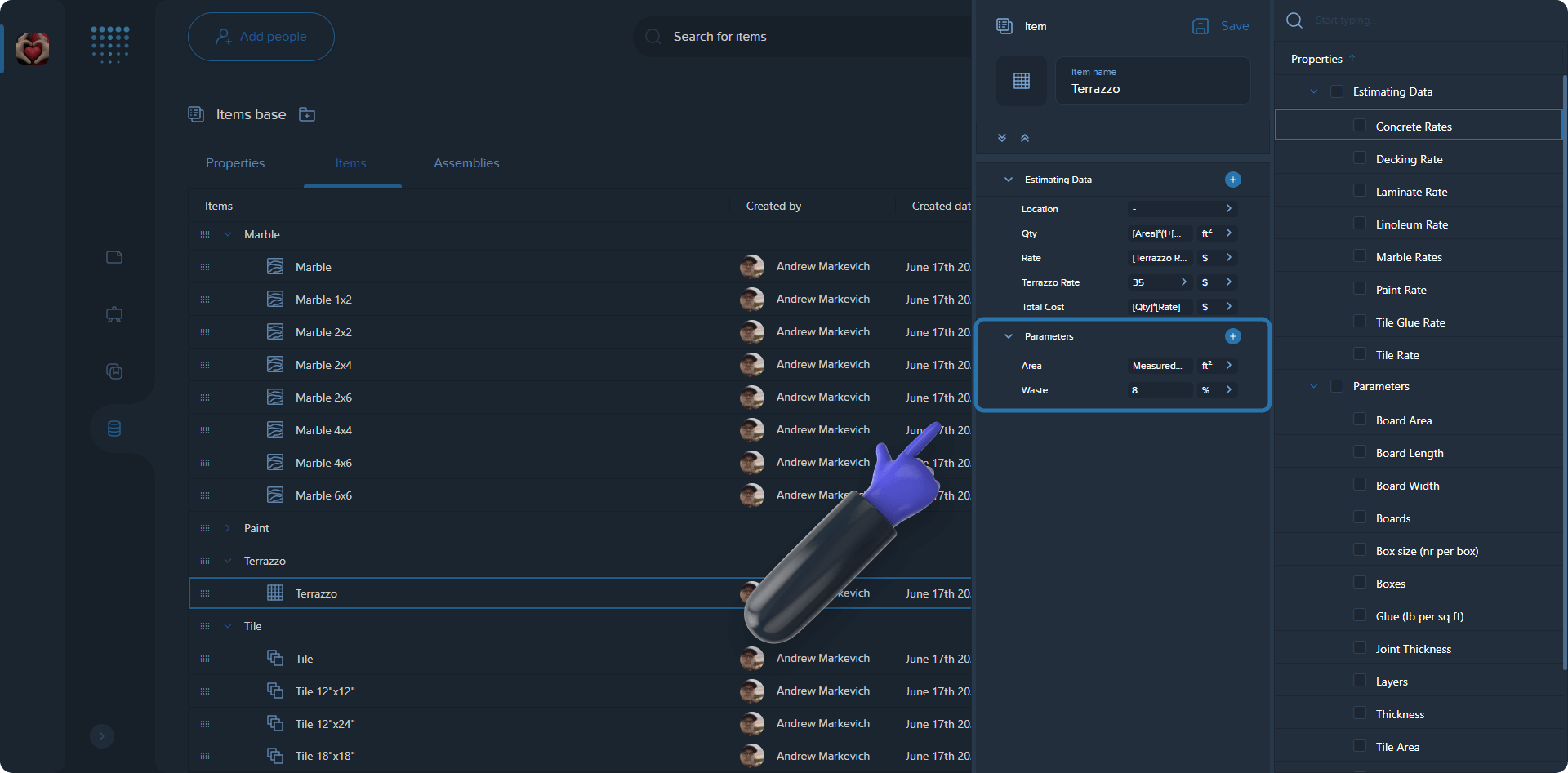Open the presentation board sidebar icon
The width and height of the screenshot is (1568, 773).
tap(114, 314)
